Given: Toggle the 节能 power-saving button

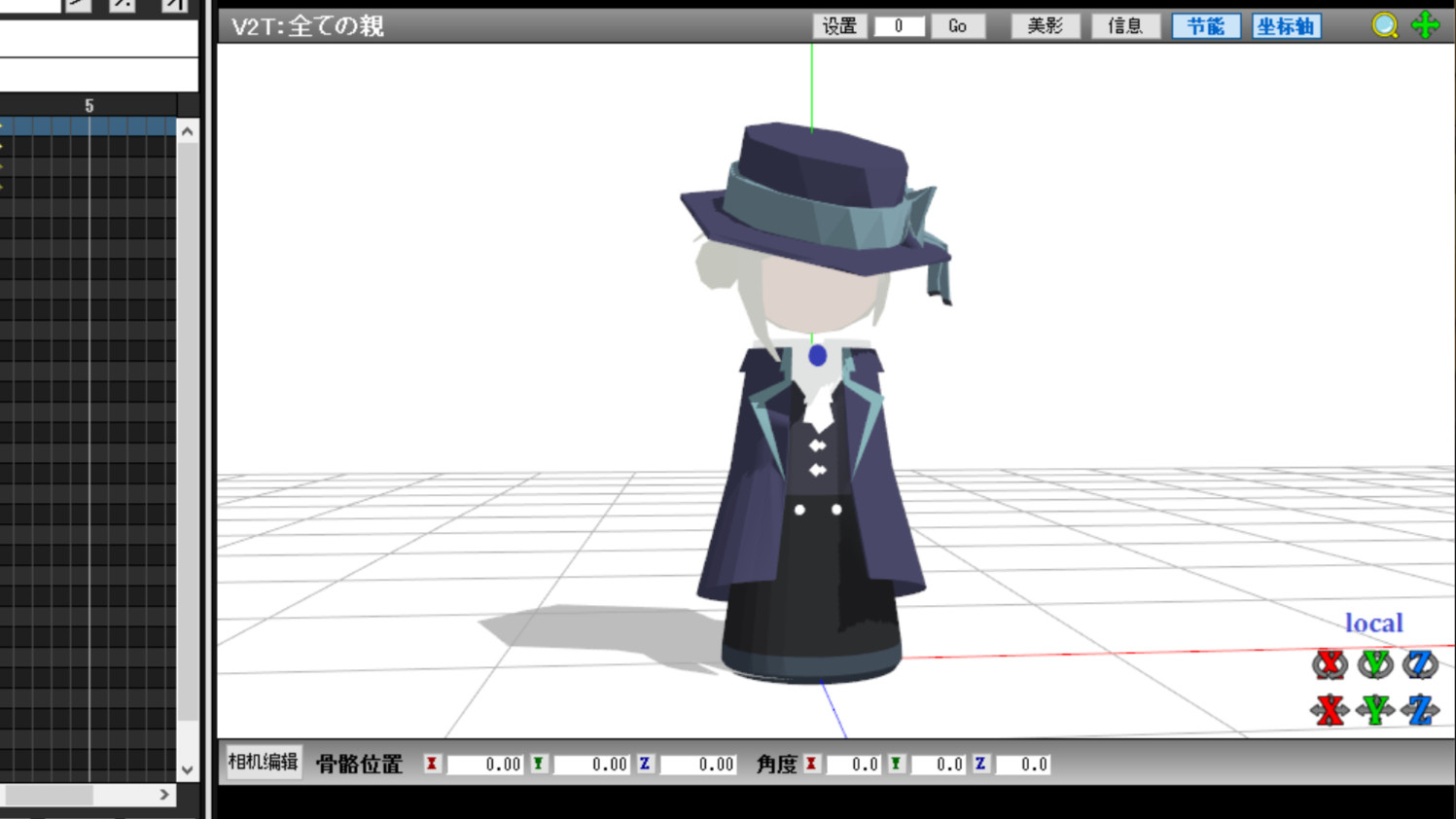Looking at the screenshot, I should 1205,26.
